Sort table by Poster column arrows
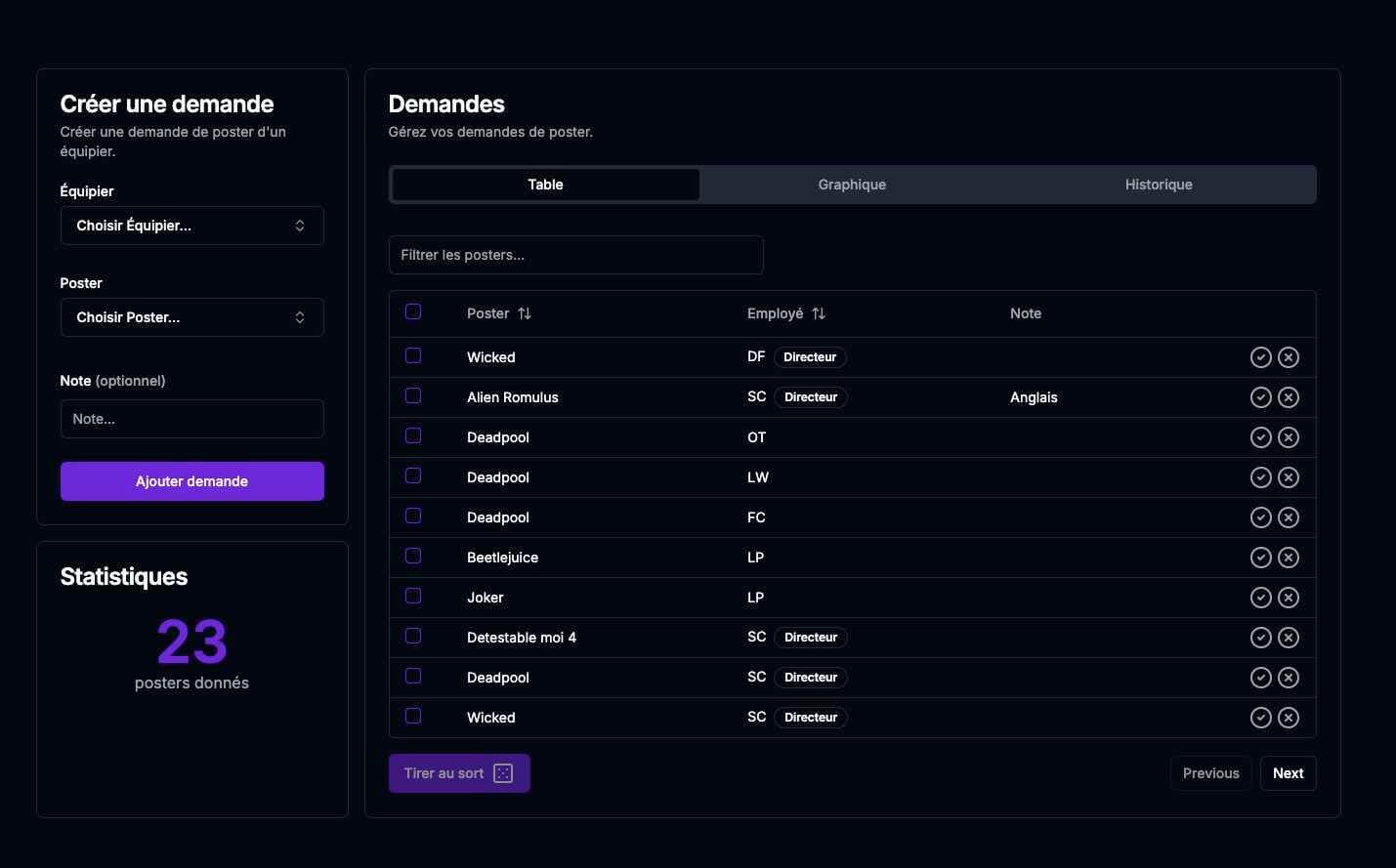The height and width of the screenshot is (868, 1396). coord(525,313)
